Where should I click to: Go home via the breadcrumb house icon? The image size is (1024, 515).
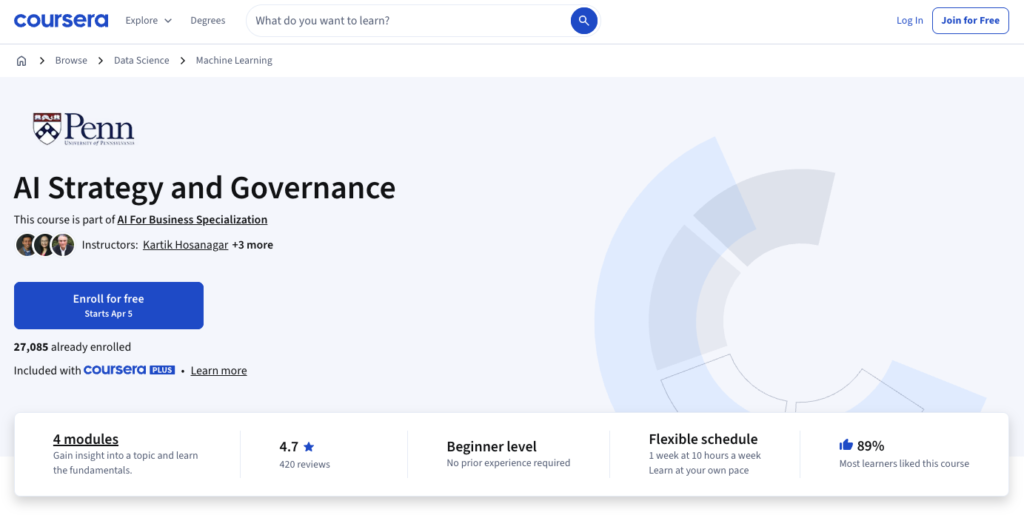click(22, 61)
